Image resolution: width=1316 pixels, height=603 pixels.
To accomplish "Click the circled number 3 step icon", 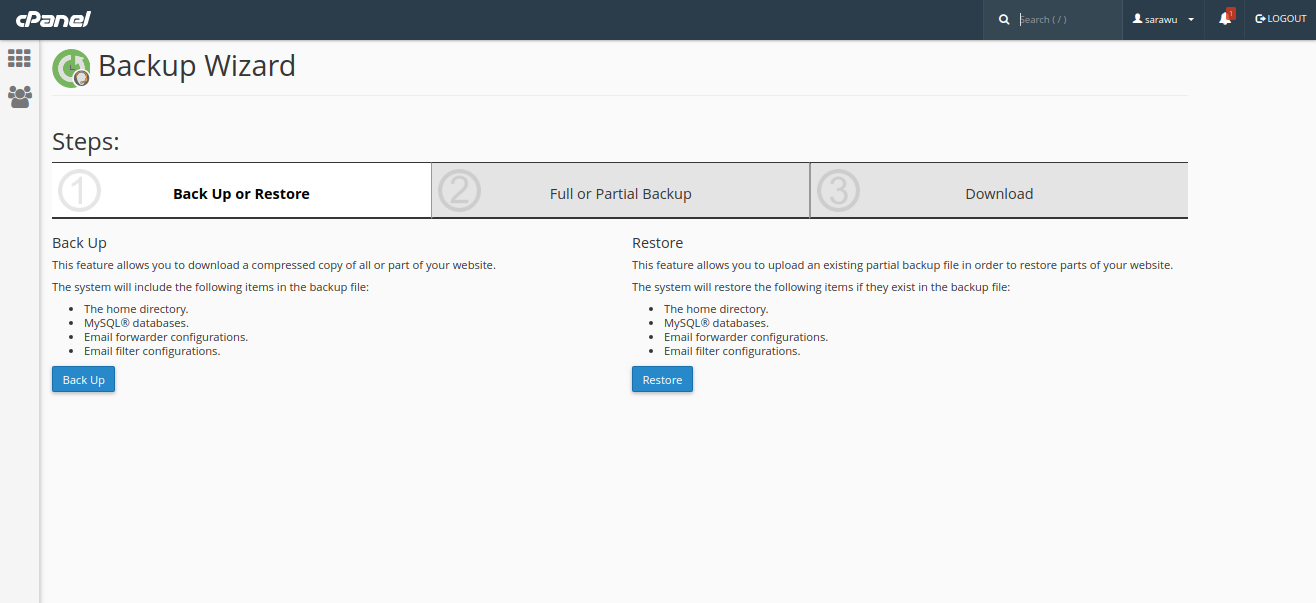I will pyautogui.click(x=838, y=191).
